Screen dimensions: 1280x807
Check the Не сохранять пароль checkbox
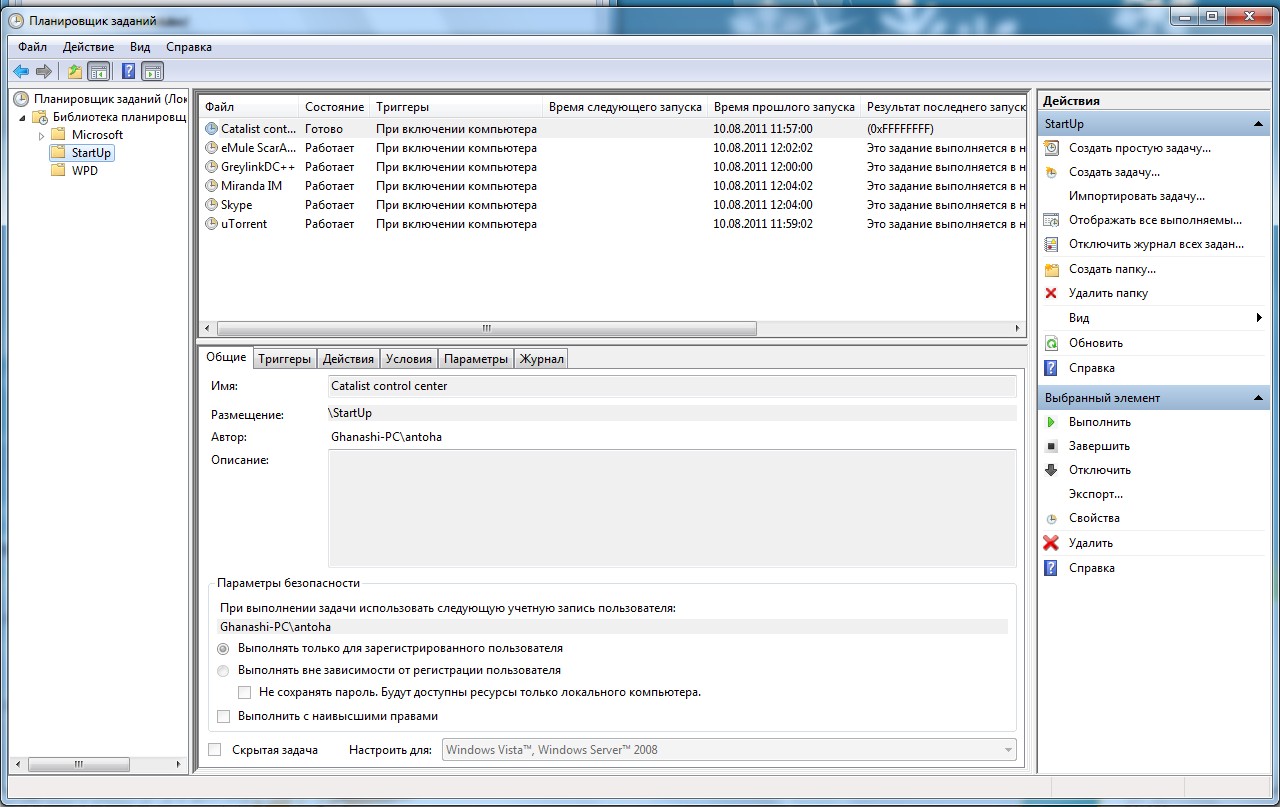[244, 692]
